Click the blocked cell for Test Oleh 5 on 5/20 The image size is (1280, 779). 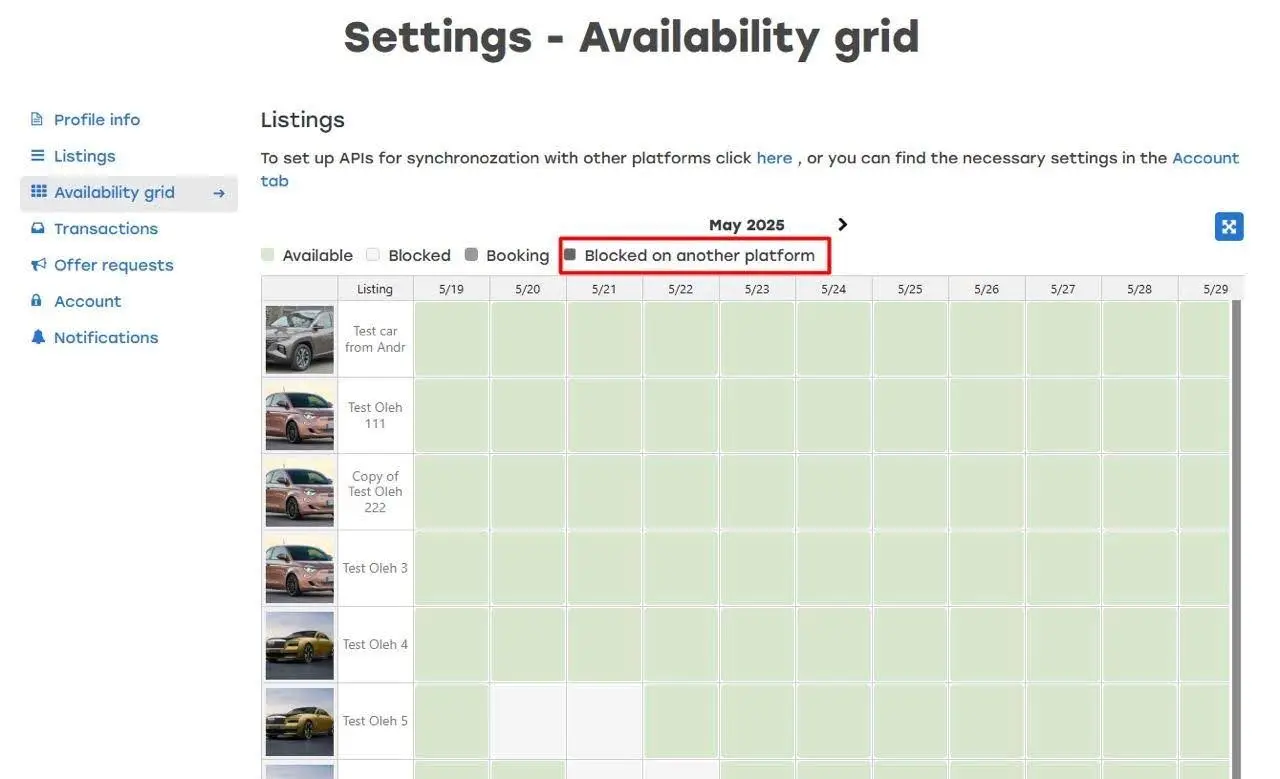526,721
